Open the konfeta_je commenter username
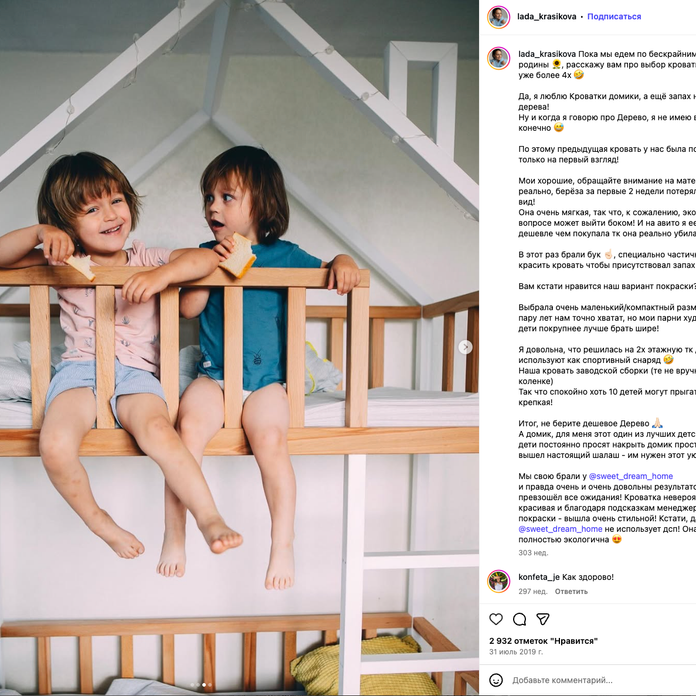 pos(539,577)
